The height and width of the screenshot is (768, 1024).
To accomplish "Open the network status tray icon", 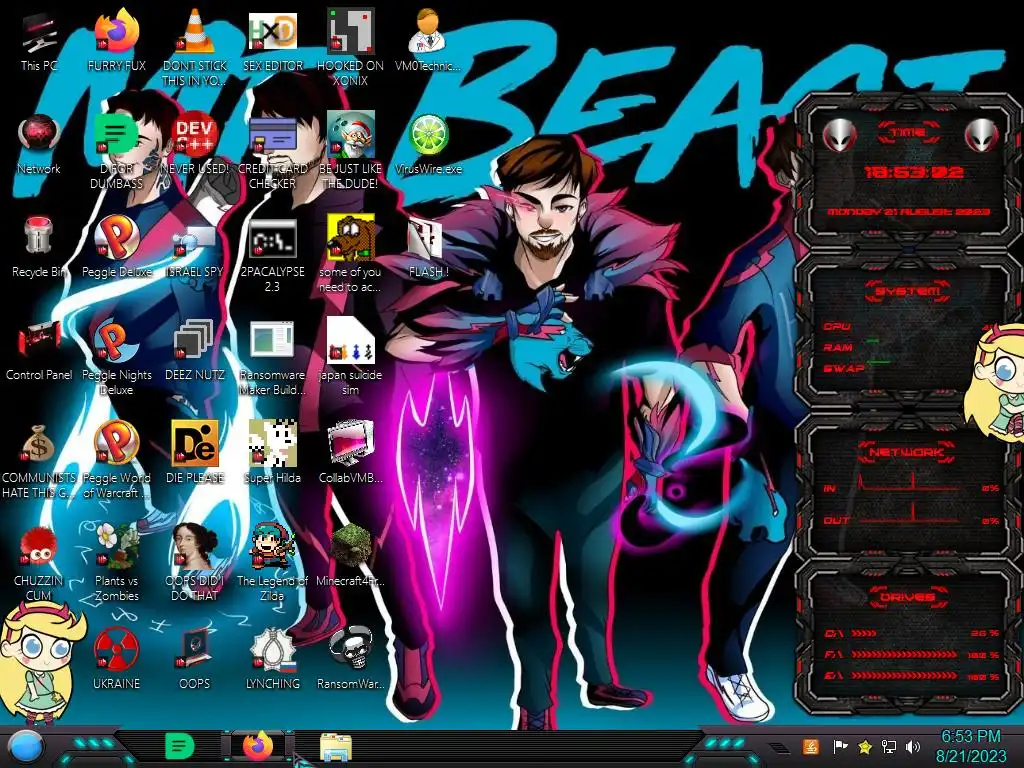I will [889, 747].
